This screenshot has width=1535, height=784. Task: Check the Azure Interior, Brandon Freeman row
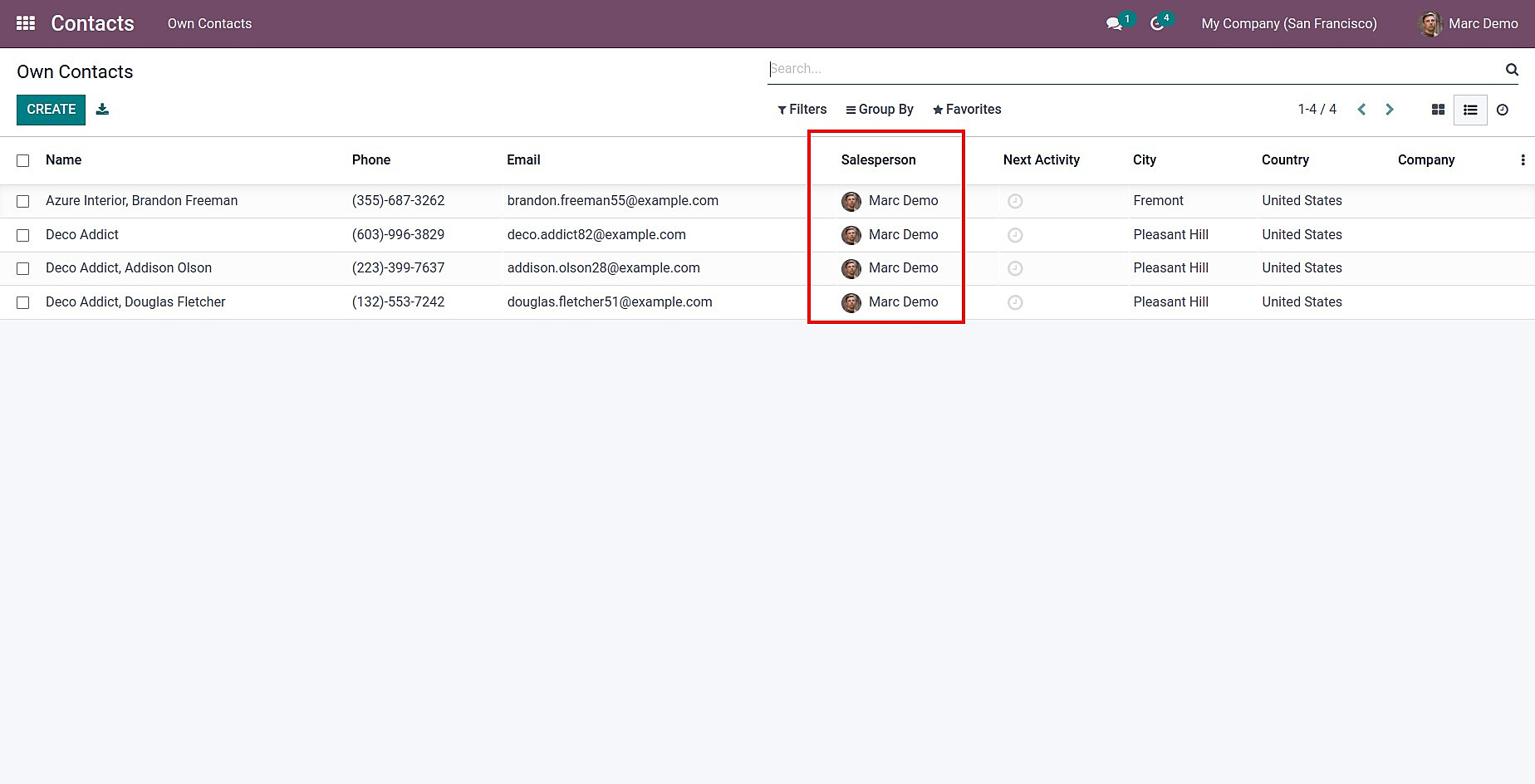[x=23, y=201]
